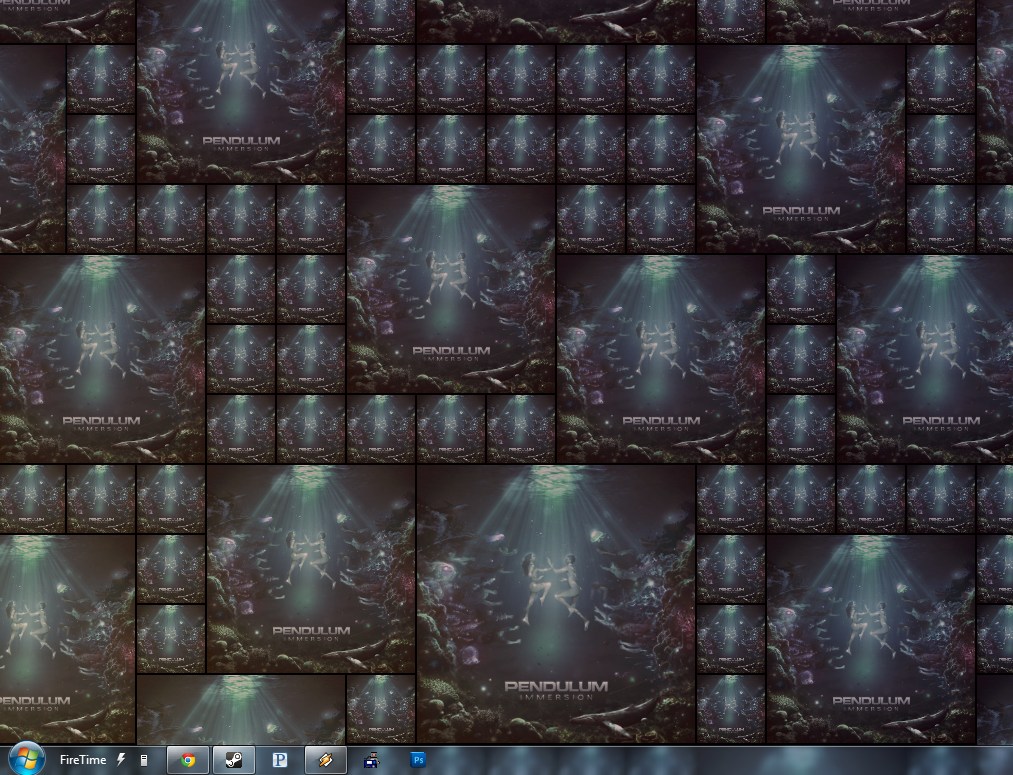The width and height of the screenshot is (1013, 775).
Task: Open the Winamp taskbar button
Action: [x=326, y=760]
